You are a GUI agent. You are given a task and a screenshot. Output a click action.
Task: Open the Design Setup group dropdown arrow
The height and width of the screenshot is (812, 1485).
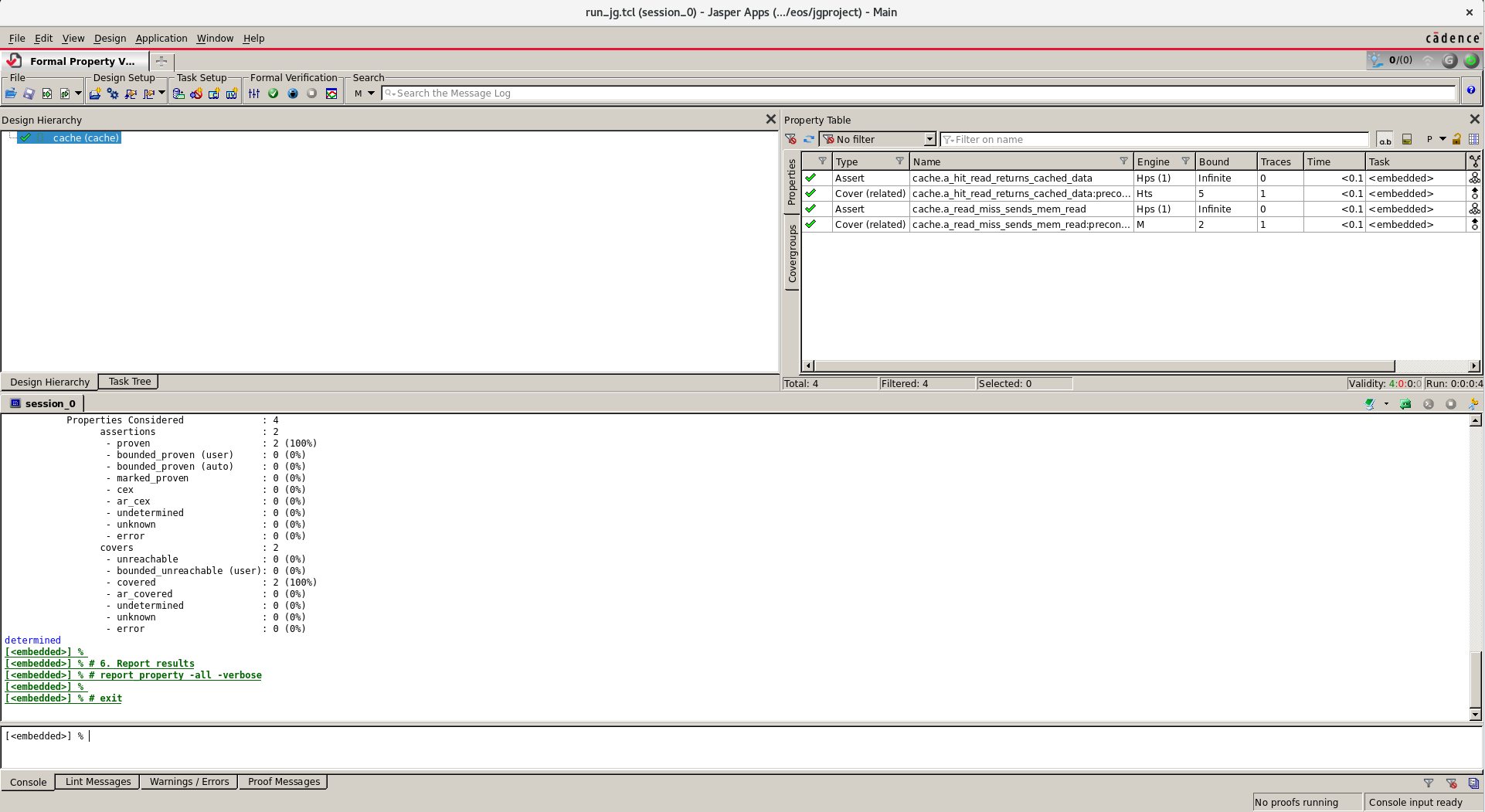[x=161, y=93]
